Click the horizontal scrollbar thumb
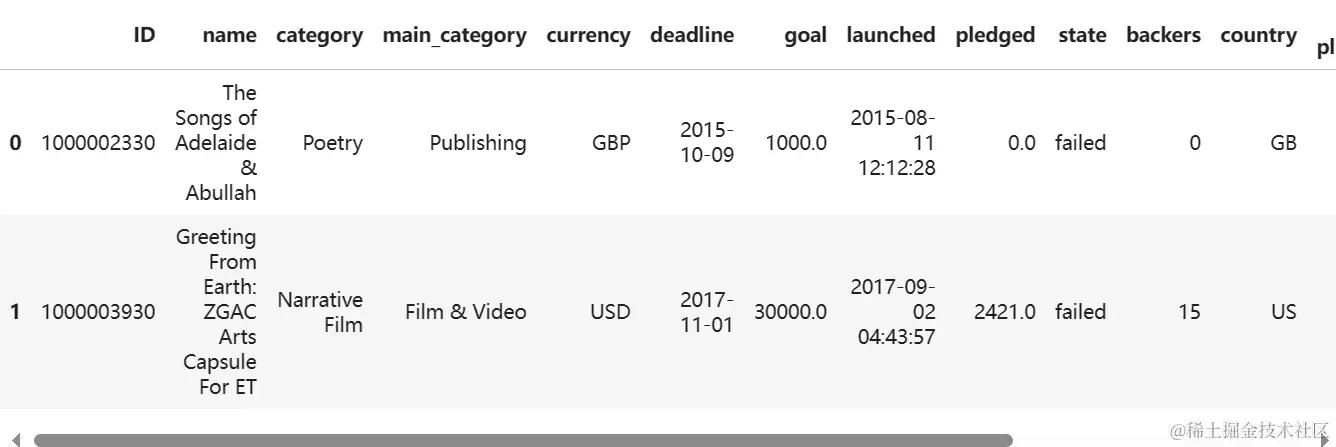The image size is (1336, 447). point(522,440)
